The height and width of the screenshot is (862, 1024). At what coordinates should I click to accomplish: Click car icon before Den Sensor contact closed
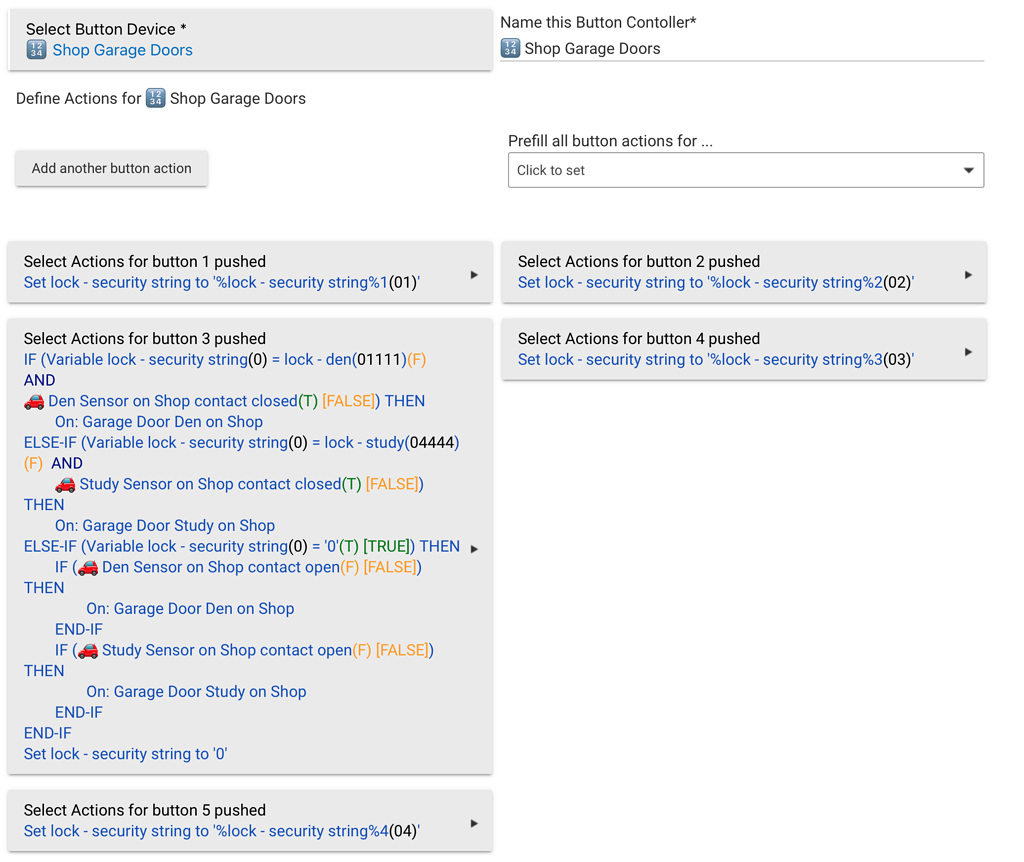tap(34, 401)
